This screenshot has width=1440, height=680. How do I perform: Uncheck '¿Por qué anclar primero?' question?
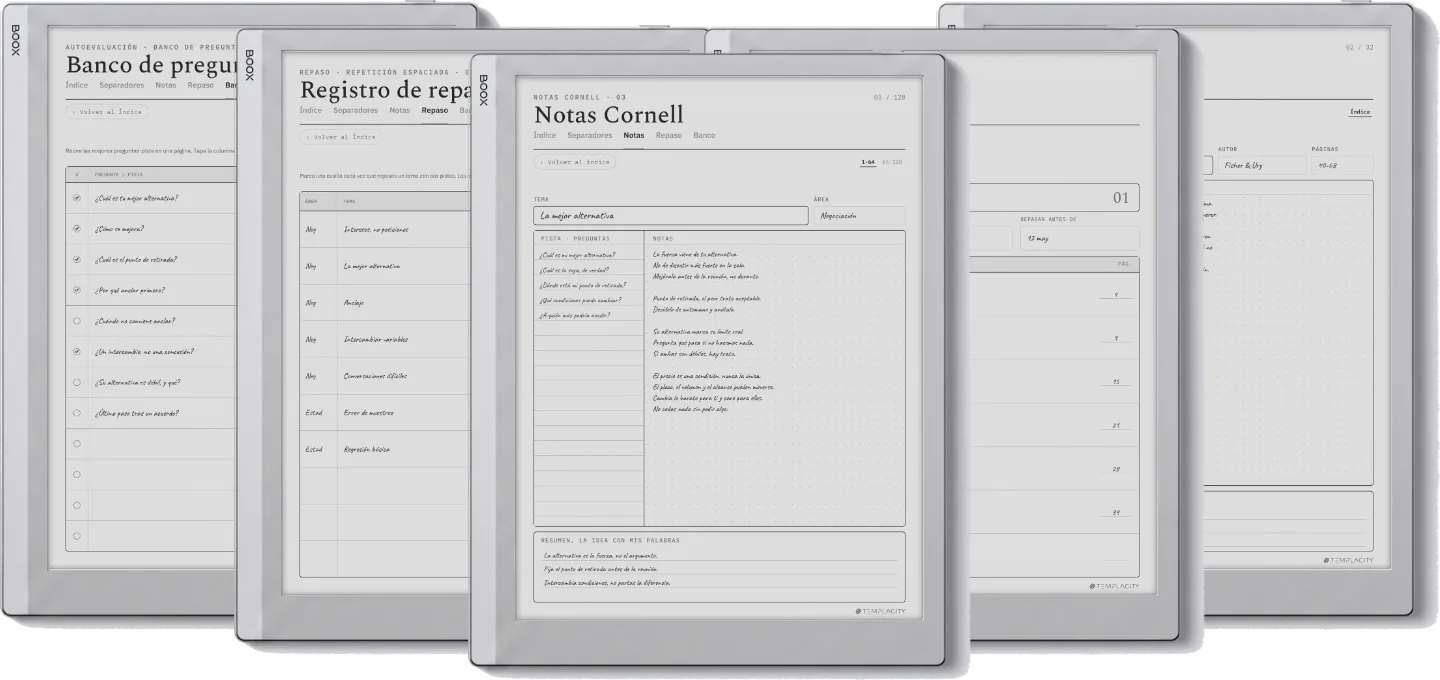[x=77, y=291]
